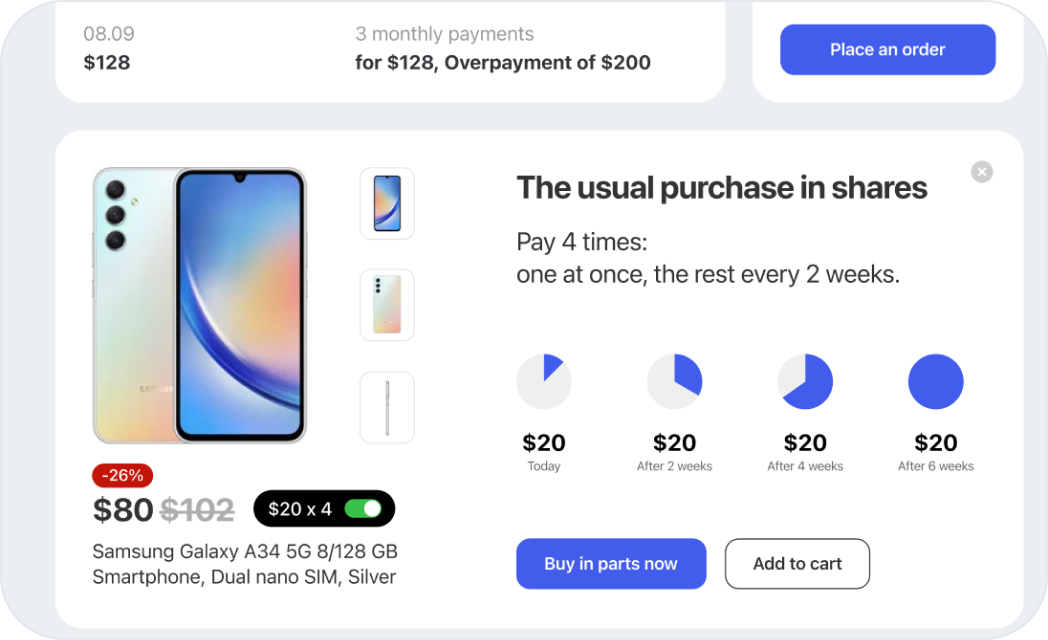The height and width of the screenshot is (640, 1048).
Task: Select the 3 monthly payments option
Action: point(503,48)
